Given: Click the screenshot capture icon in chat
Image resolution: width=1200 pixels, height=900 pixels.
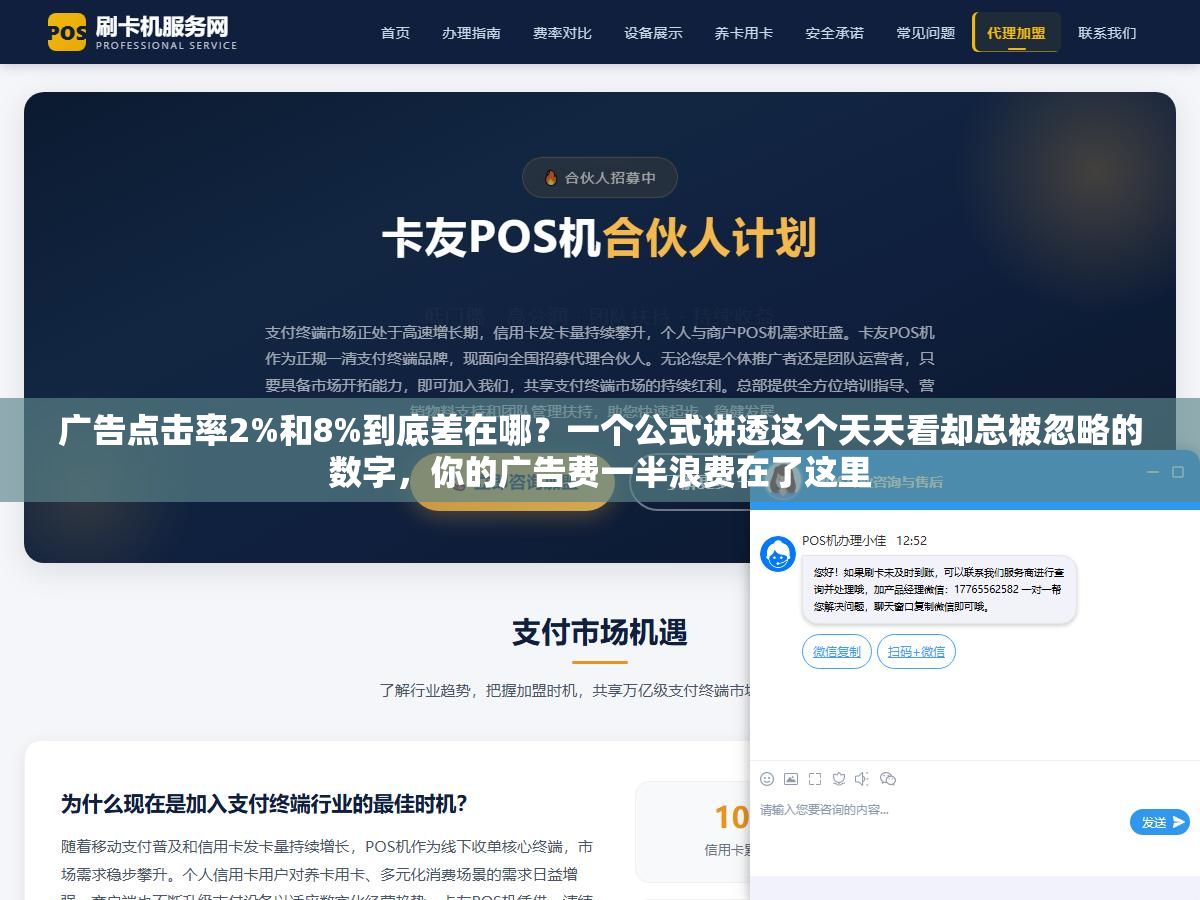Looking at the screenshot, I should [815, 779].
